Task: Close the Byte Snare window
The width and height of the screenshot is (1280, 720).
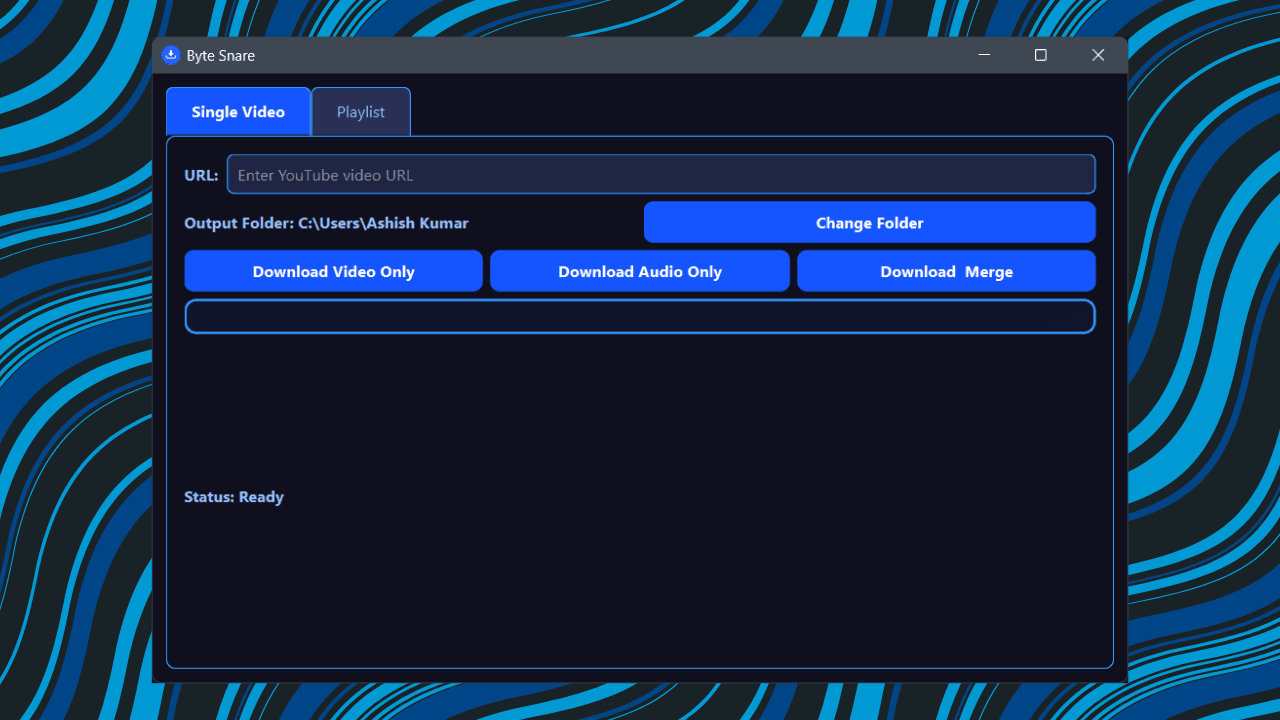Action: pyautogui.click(x=1098, y=55)
